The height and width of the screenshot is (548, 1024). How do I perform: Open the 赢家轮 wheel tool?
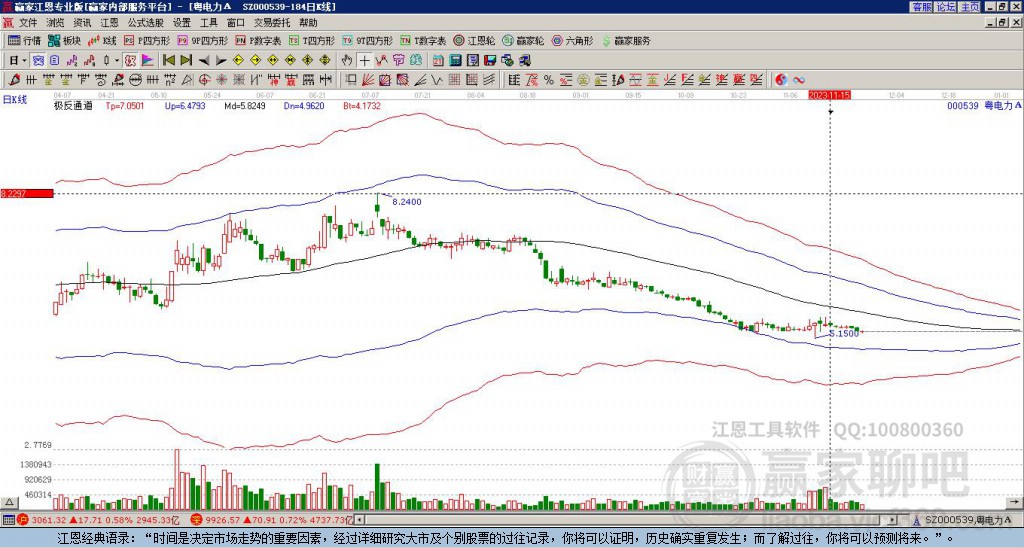tap(523, 40)
